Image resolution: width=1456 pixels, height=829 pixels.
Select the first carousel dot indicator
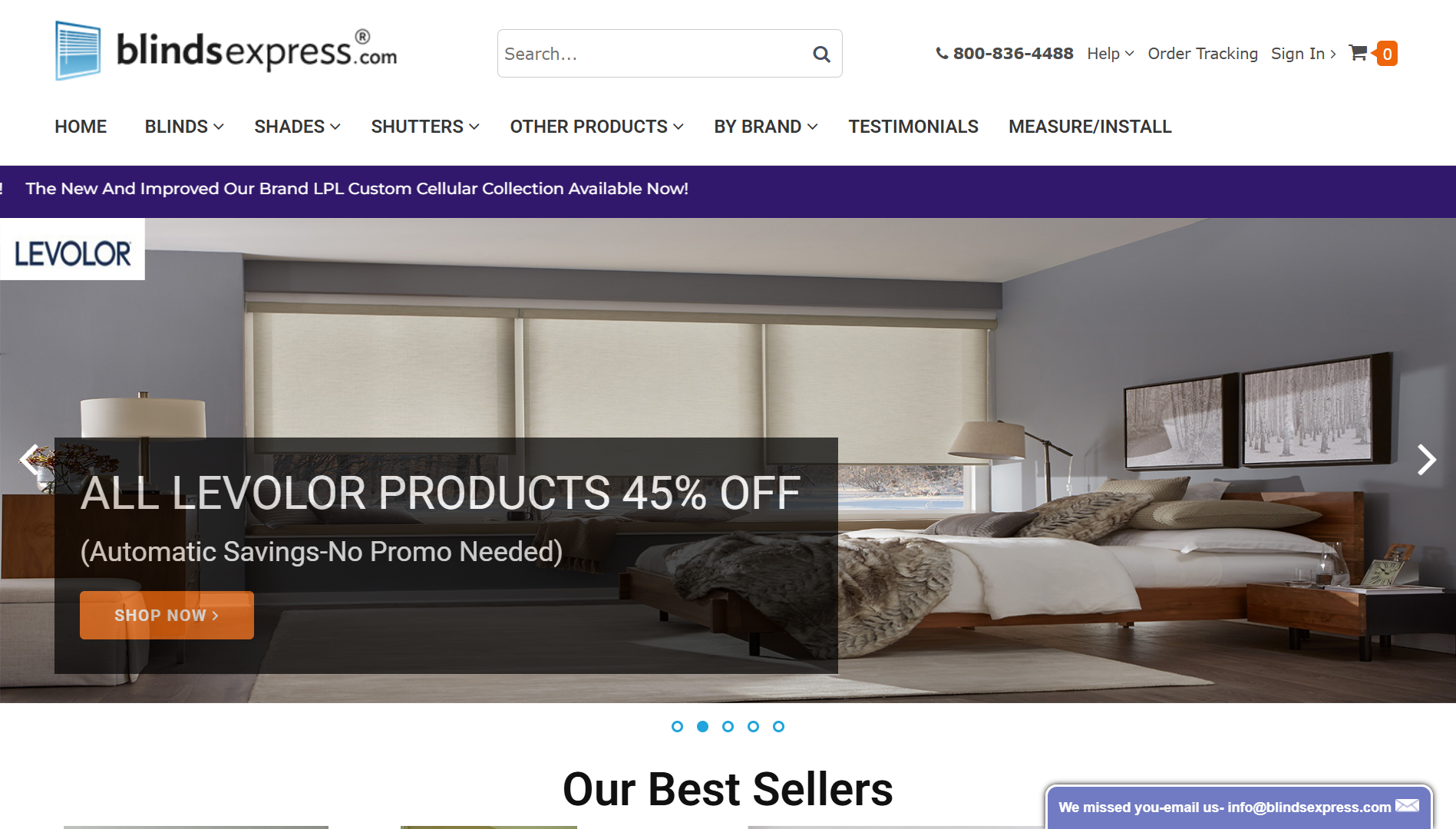pos(677,726)
